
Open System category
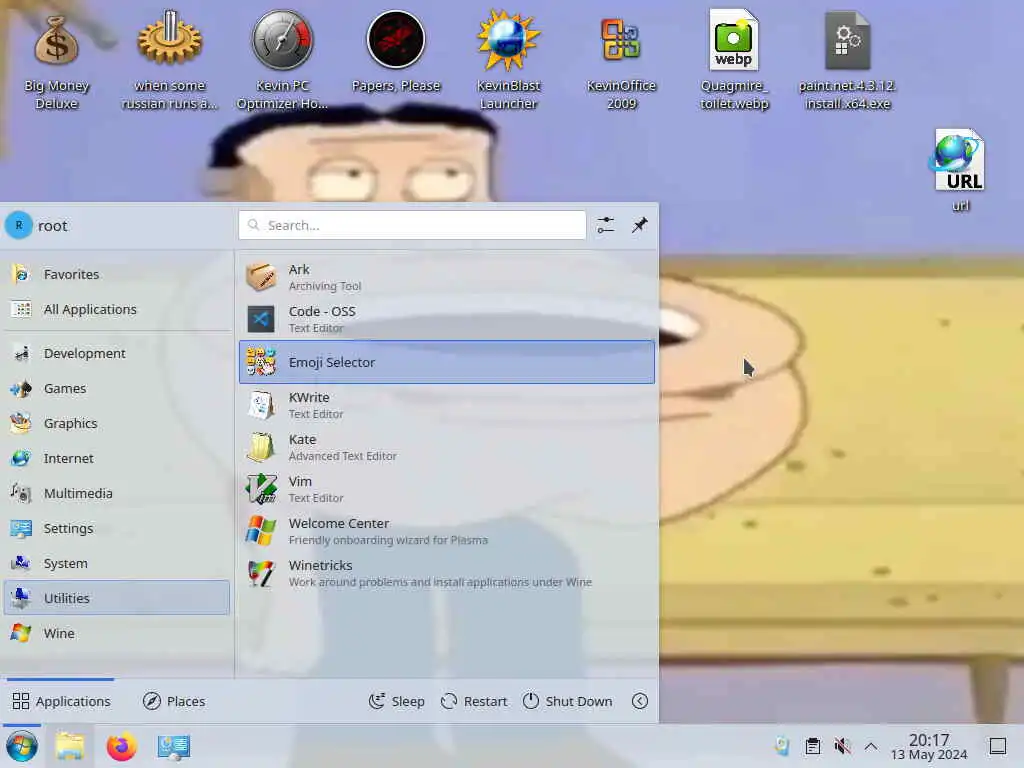tap(117, 564)
